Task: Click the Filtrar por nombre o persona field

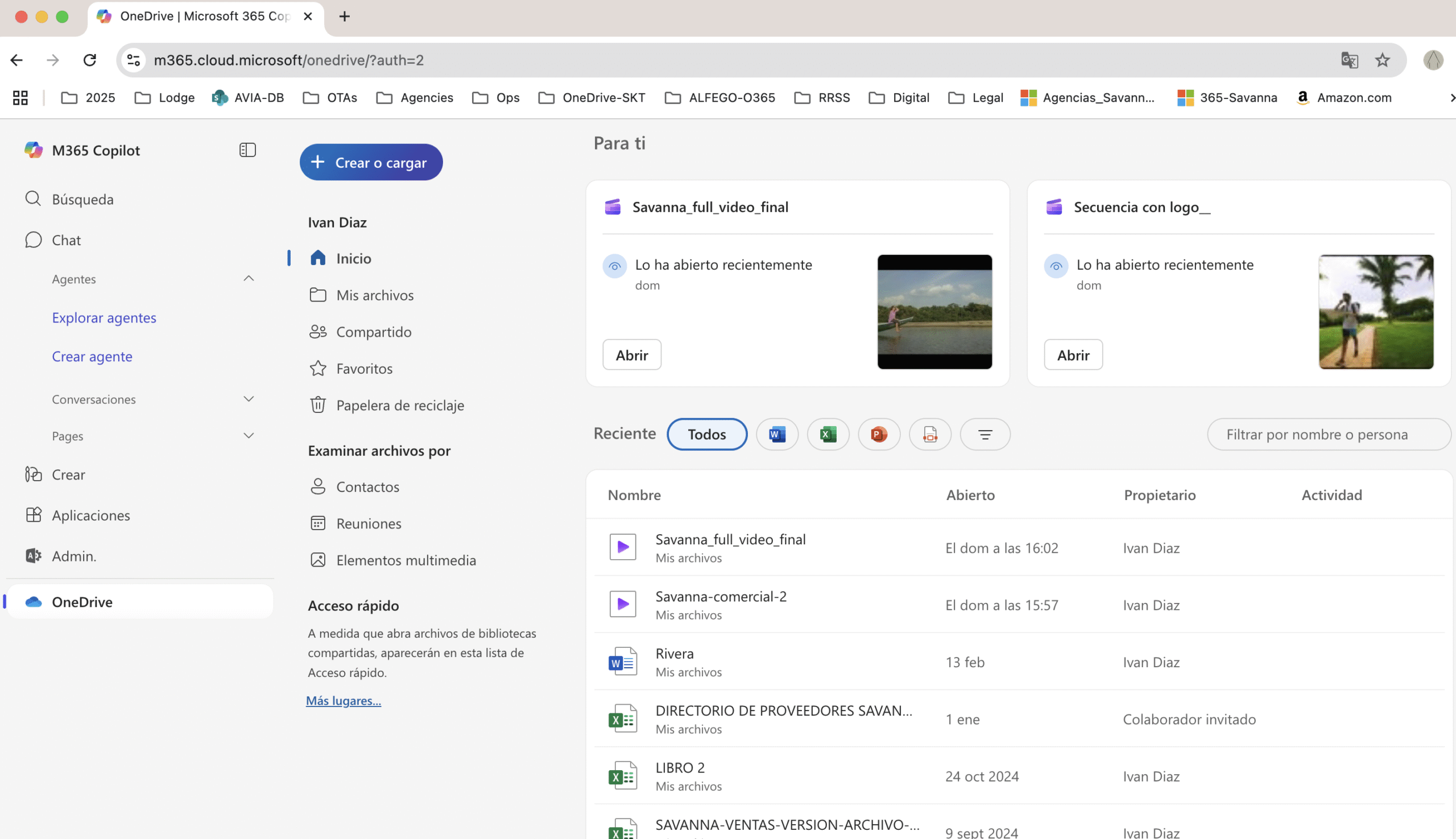Action: 1328,434
